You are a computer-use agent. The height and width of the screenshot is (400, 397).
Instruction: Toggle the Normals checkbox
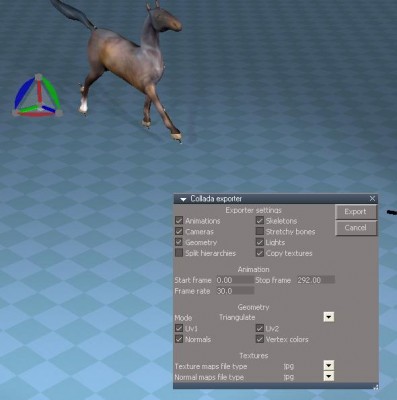click(179, 339)
